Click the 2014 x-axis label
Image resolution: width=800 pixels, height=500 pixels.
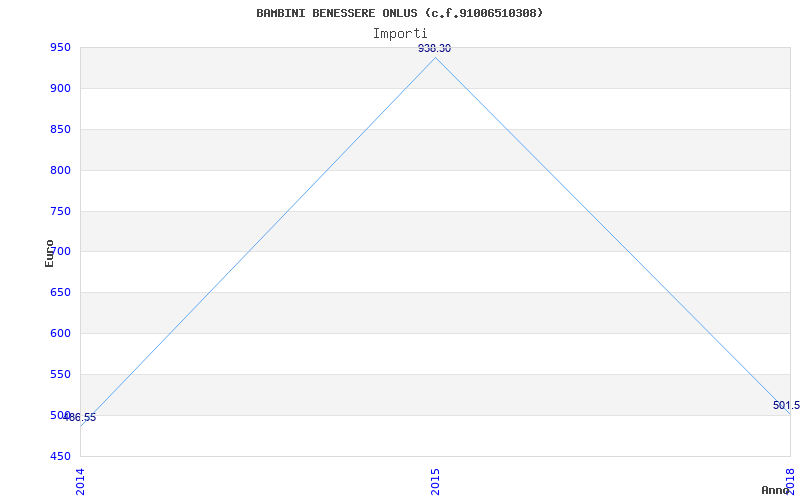click(x=80, y=482)
